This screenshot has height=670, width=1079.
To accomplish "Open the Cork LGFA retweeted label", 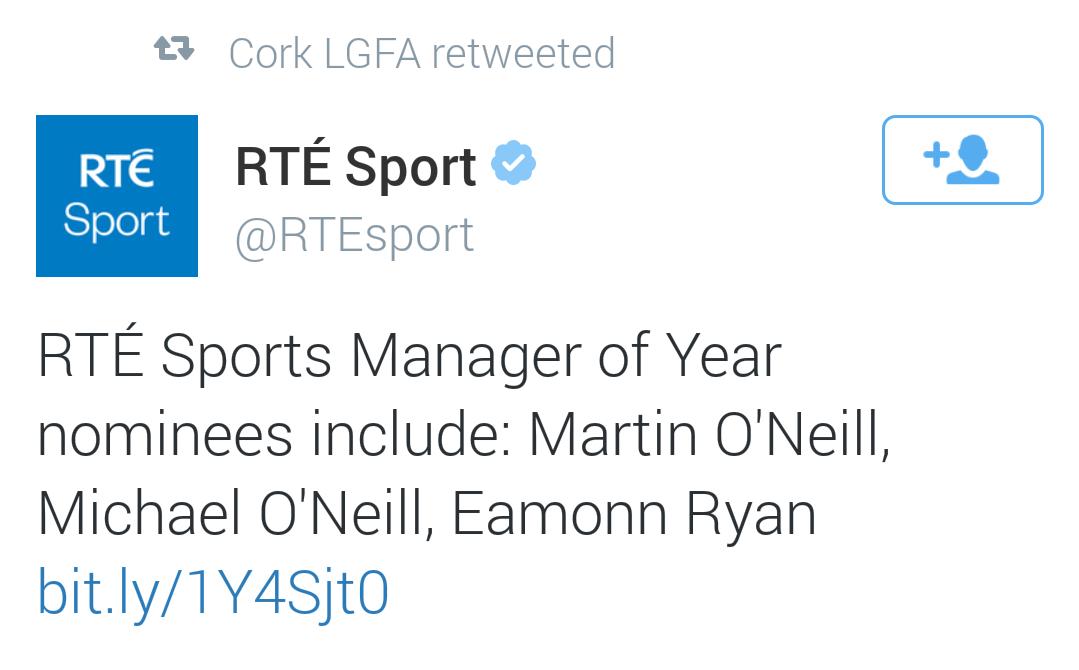I will [422, 54].
